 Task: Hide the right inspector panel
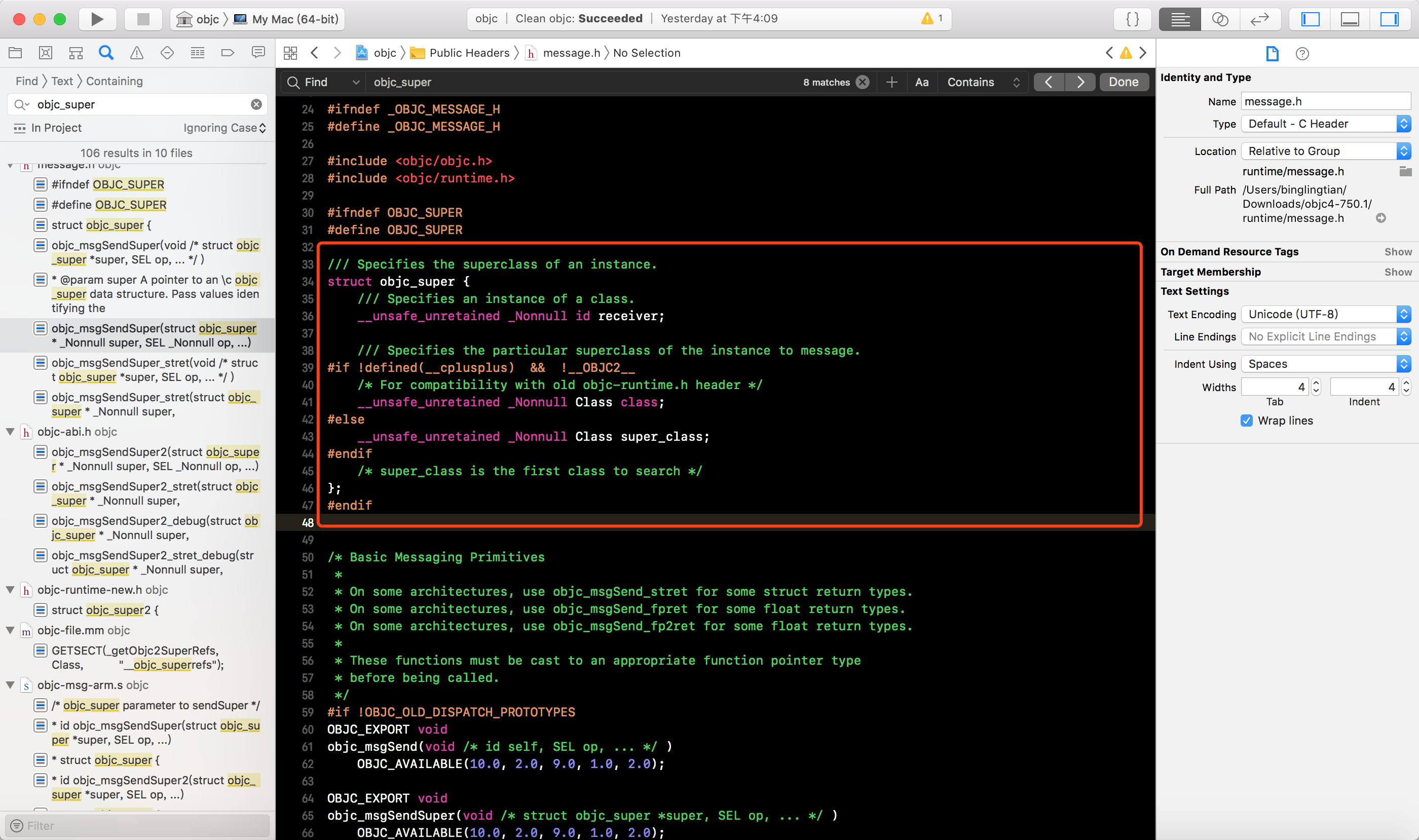(x=1389, y=19)
